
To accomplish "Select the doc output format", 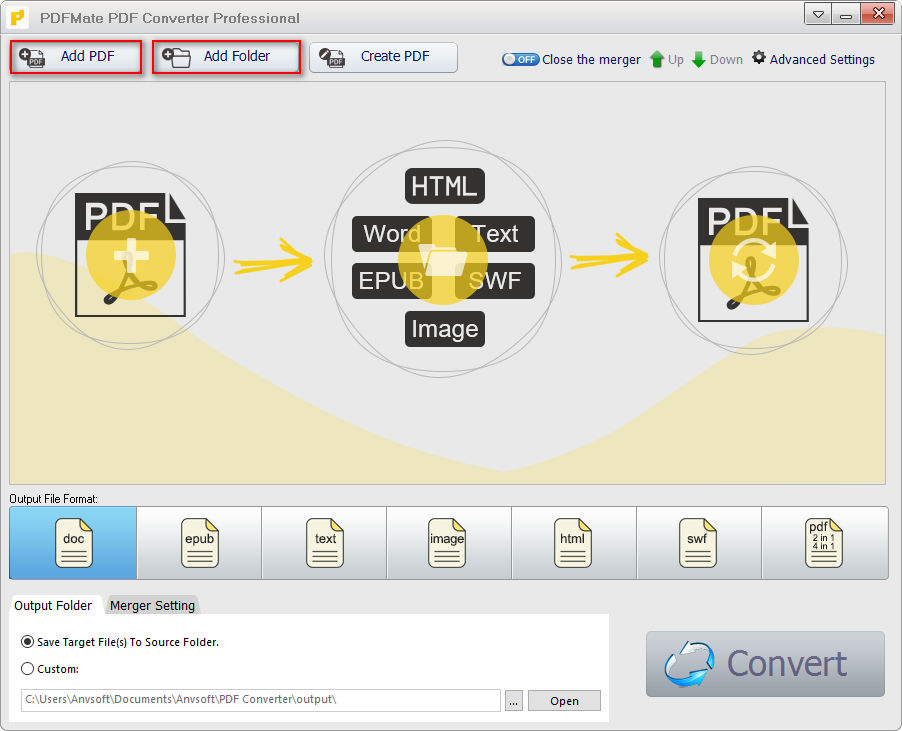I will point(72,543).
